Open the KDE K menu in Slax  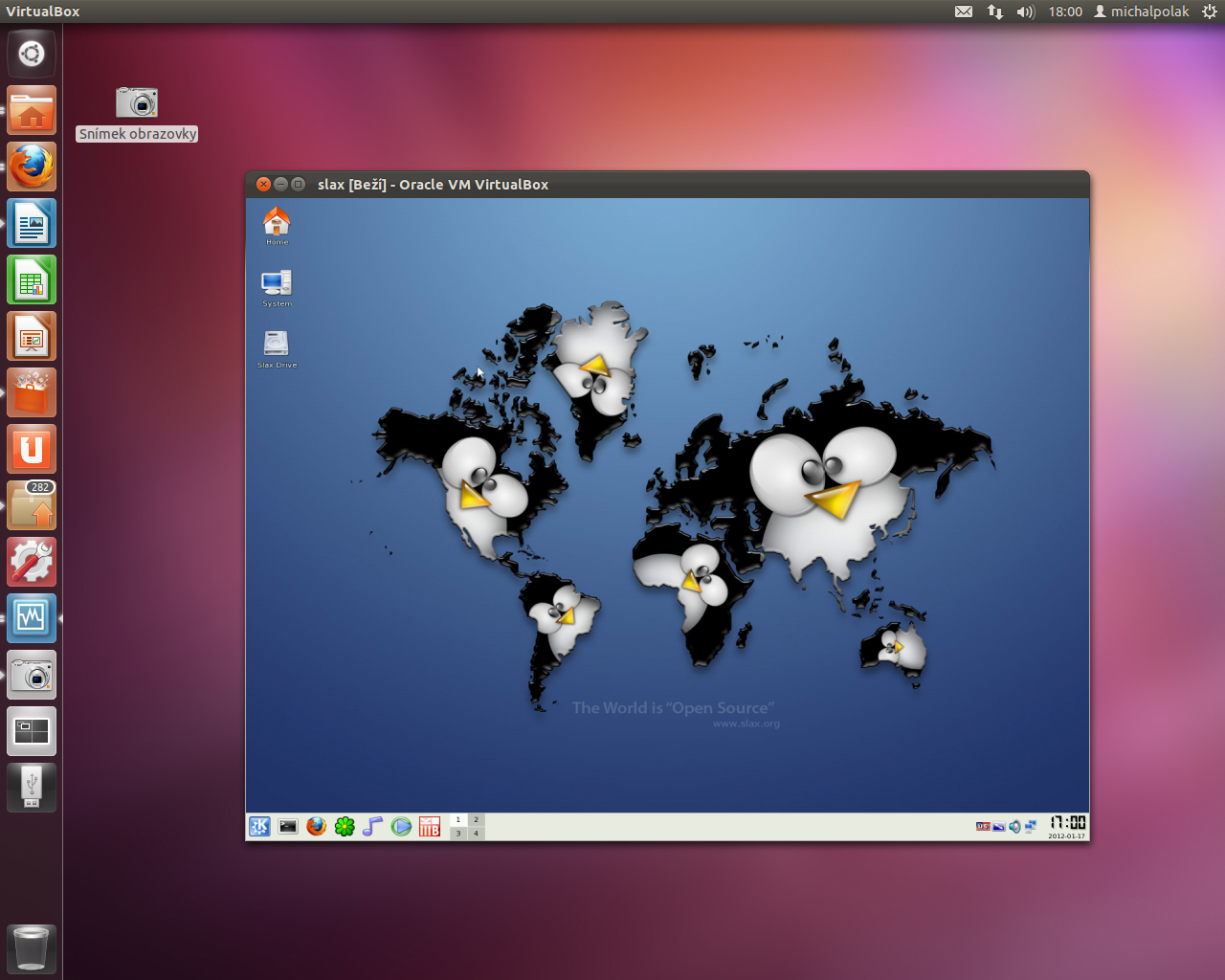point(259,827)
